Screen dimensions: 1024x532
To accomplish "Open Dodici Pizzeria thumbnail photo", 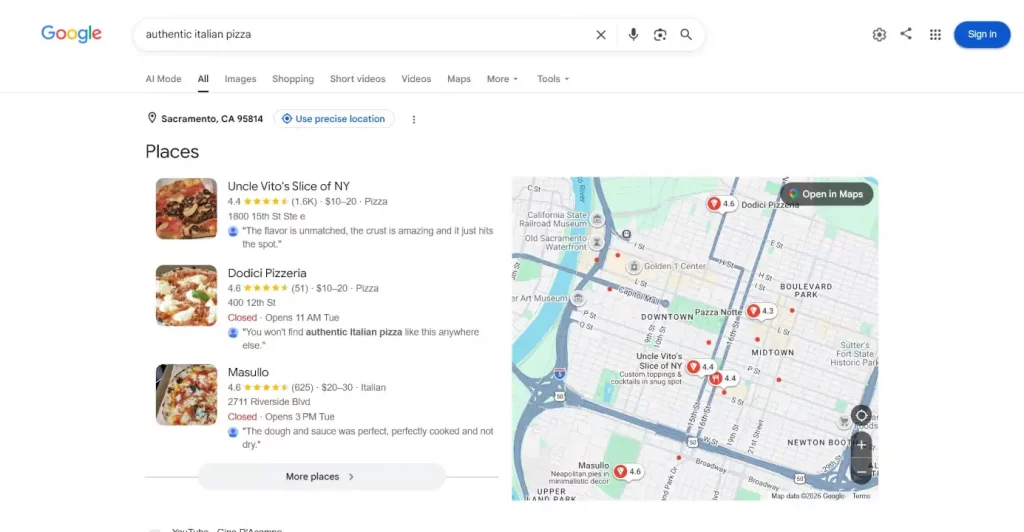I will pyautogui.click(x=186, y=295).
